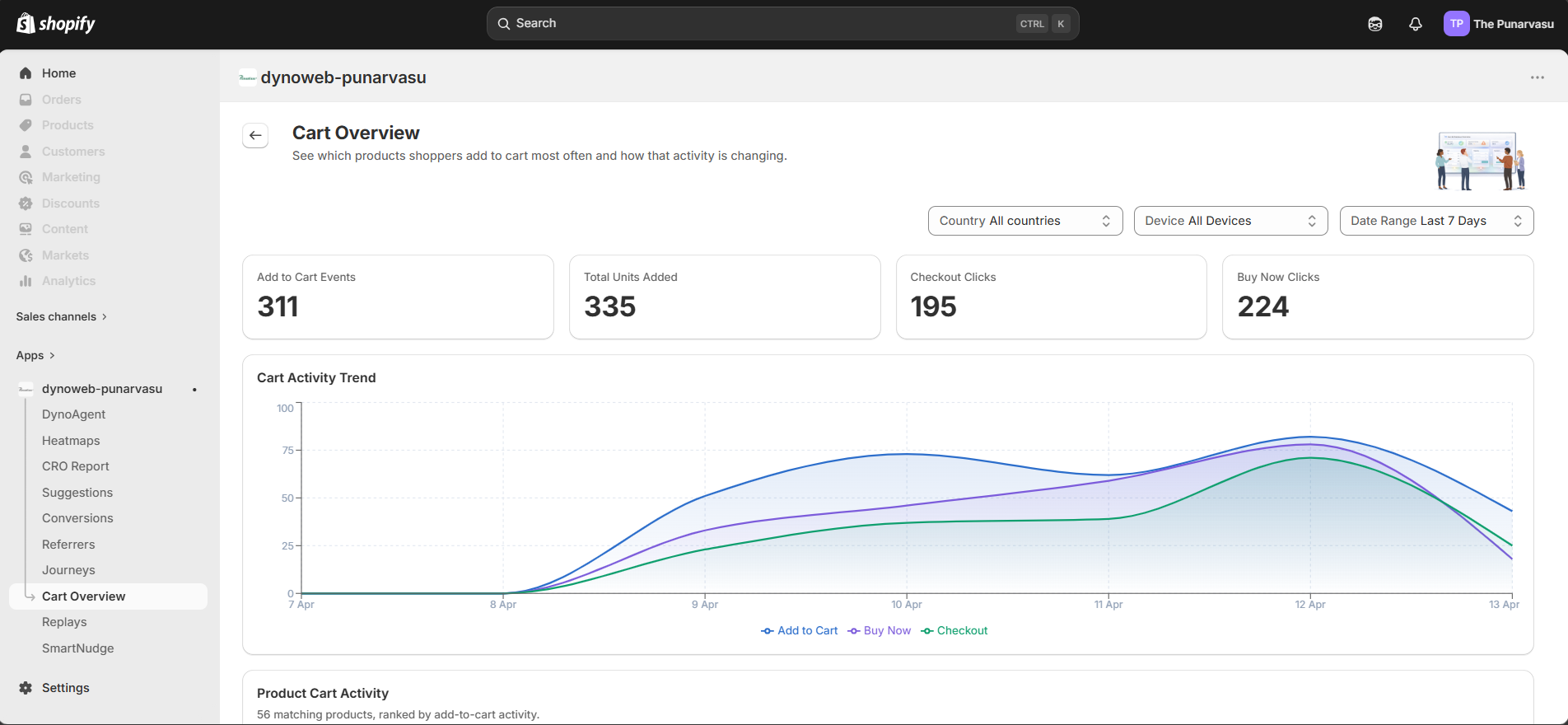Click the Add to Cart Events card

(398, 297)
